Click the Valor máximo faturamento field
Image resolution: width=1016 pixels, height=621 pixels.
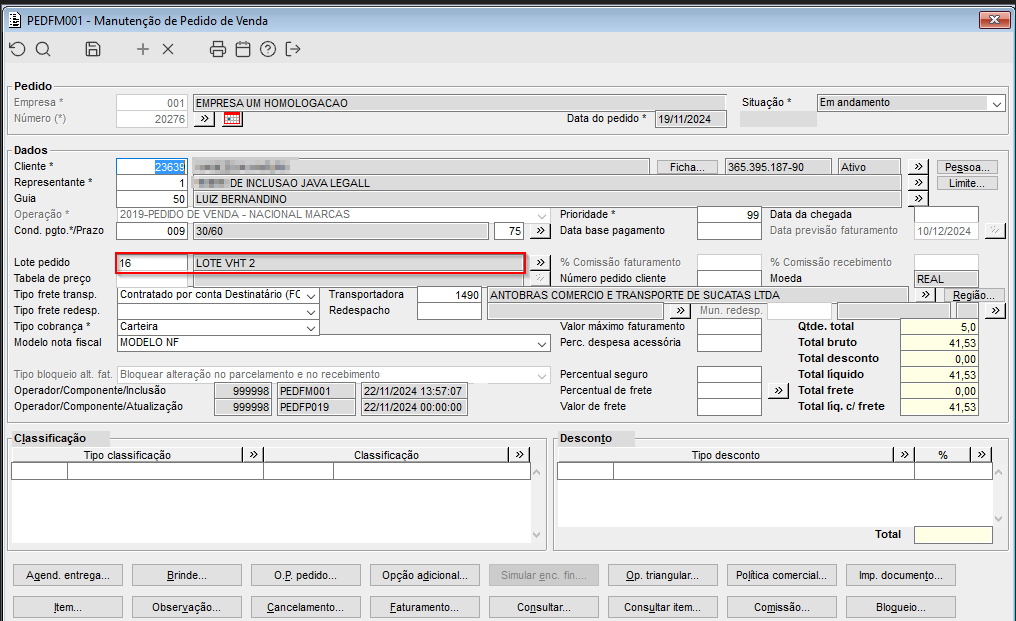[x=729, y=327]
